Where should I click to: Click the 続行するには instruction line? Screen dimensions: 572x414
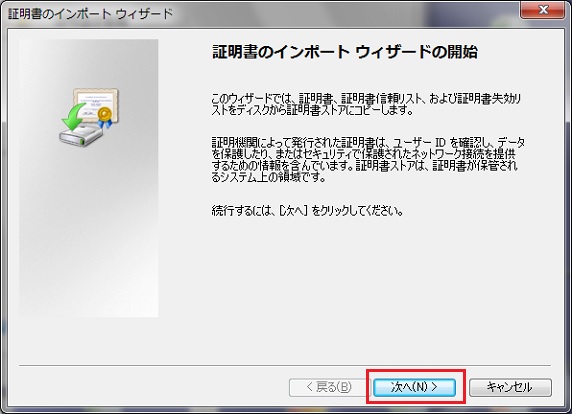tap(307, 211)
